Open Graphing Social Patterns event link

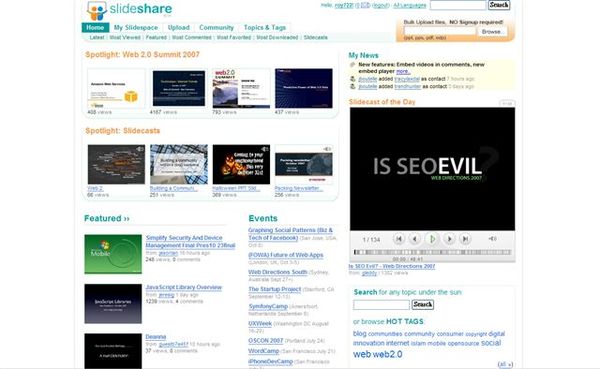tap(290, 234)
